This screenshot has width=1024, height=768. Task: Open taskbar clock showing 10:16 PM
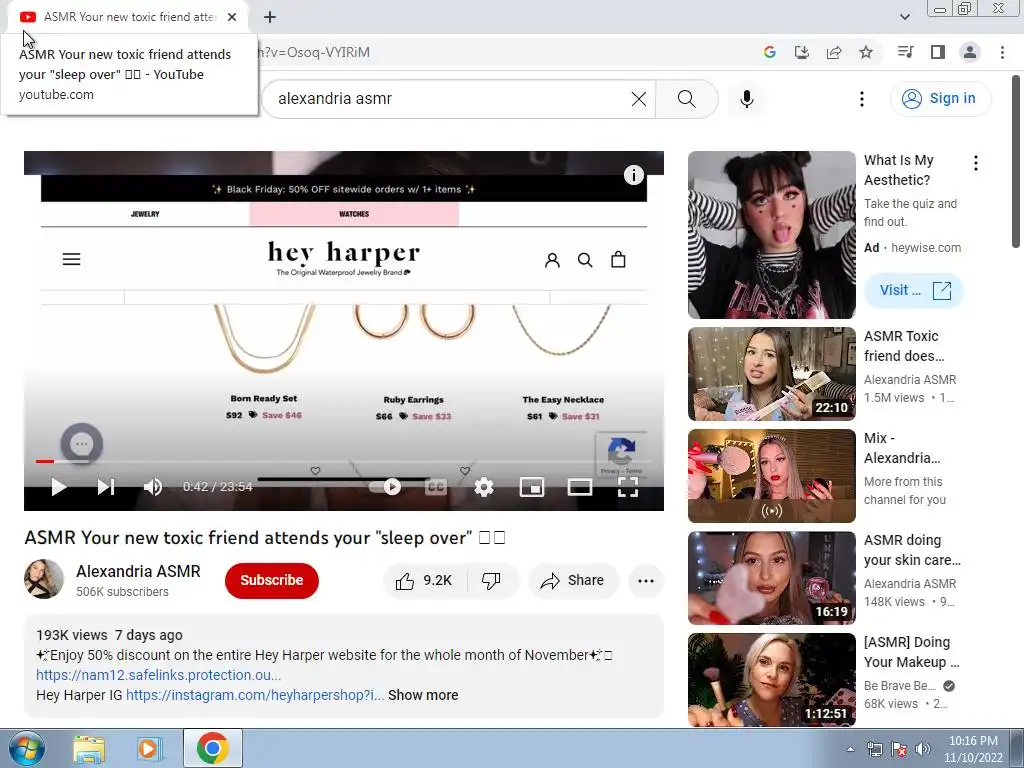(973, 749)
